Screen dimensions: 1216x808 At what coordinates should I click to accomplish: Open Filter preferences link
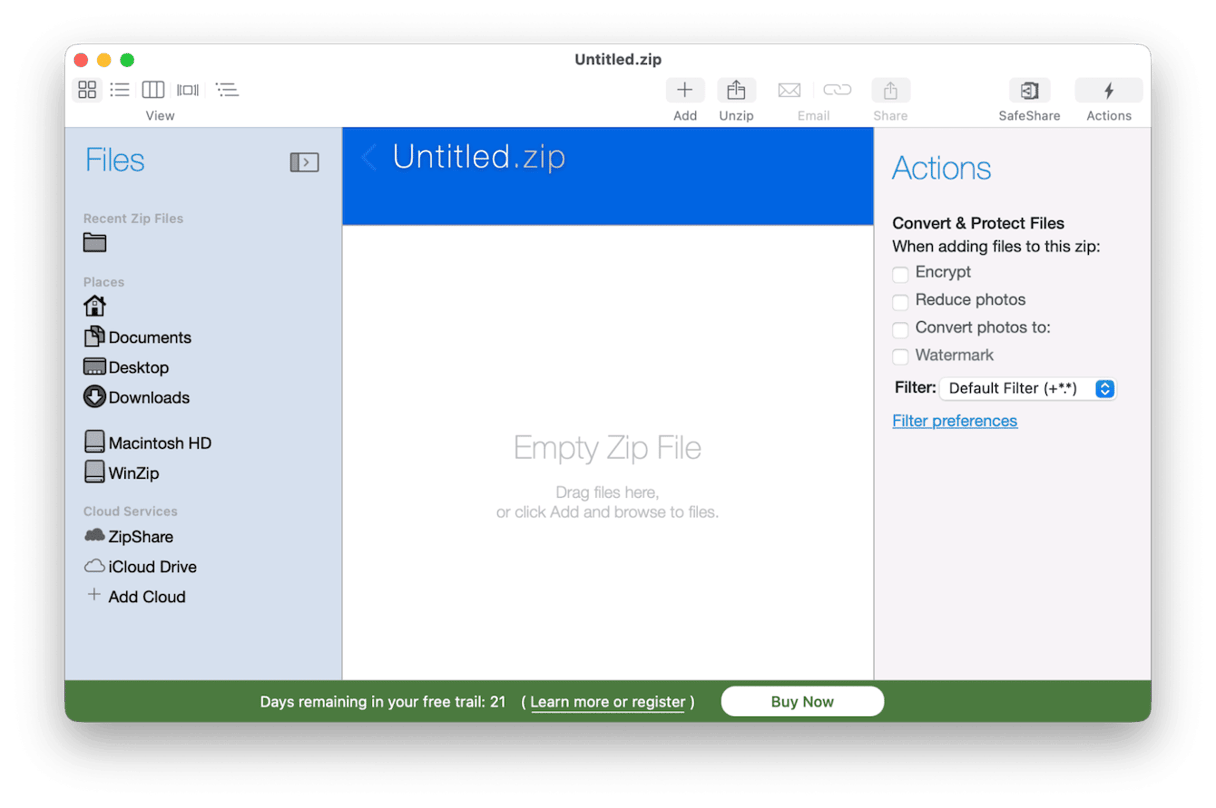[x=954, y=420]
